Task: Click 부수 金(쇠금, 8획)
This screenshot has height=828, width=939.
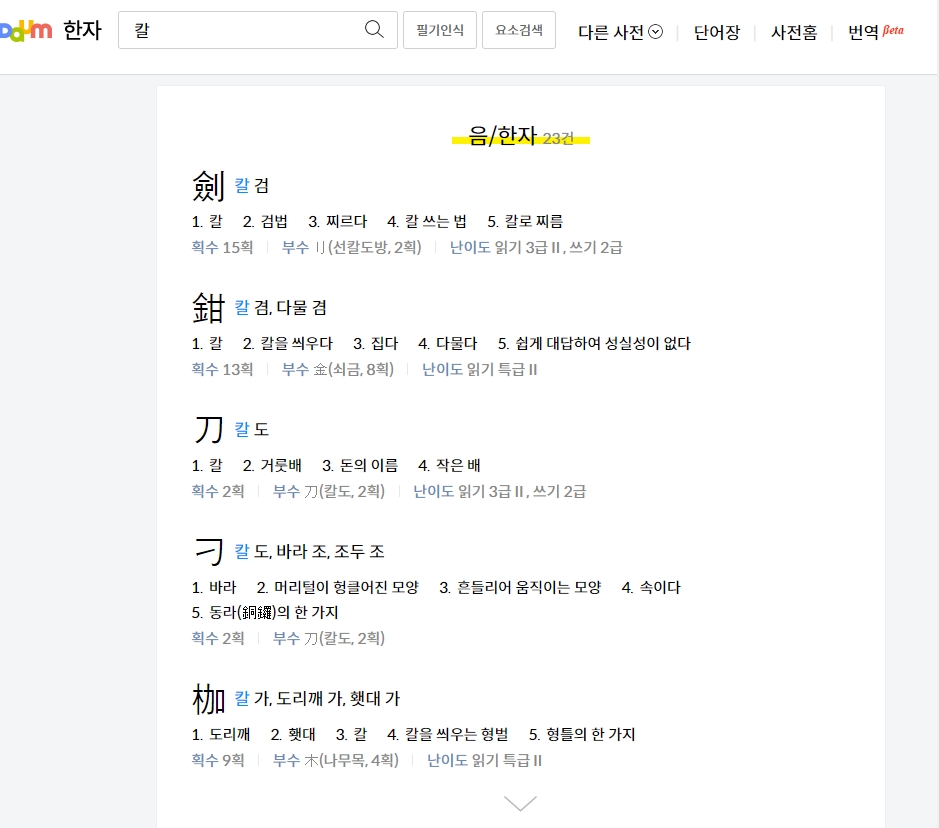Action: 338,369
